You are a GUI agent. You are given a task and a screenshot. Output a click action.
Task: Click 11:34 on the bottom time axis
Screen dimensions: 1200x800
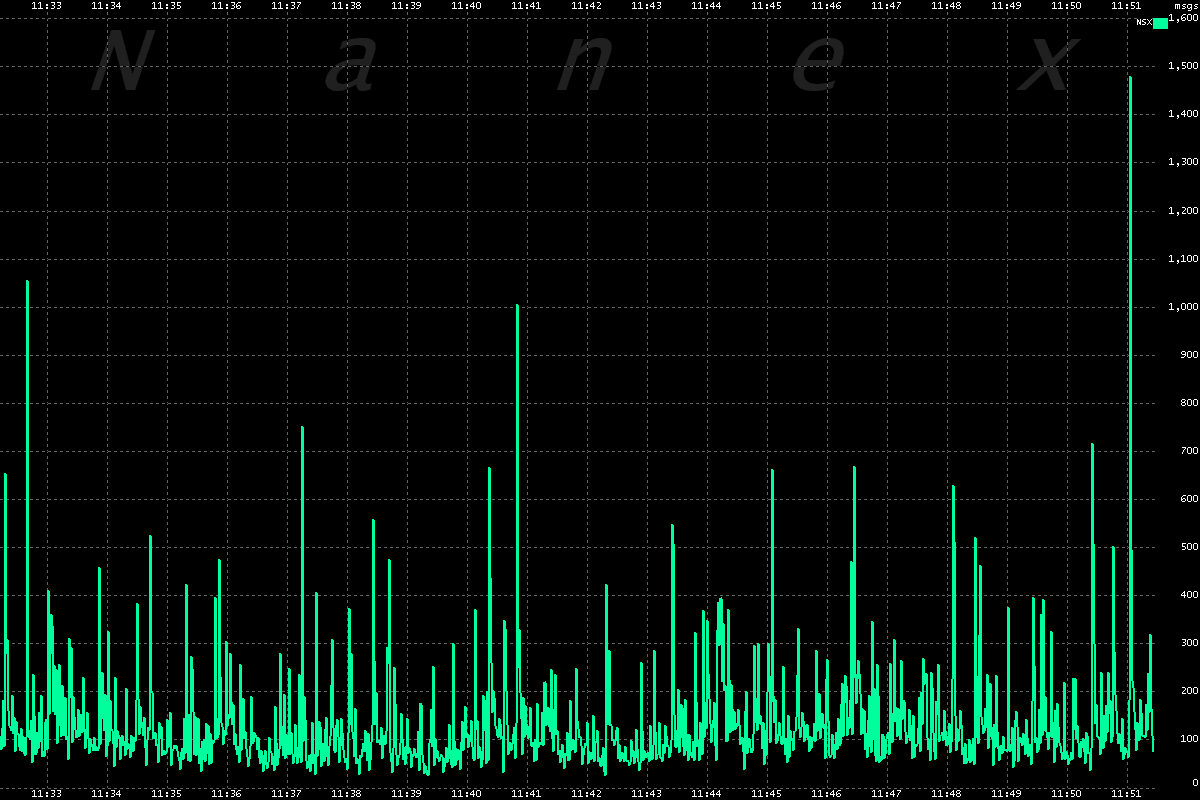click(106, 793)
